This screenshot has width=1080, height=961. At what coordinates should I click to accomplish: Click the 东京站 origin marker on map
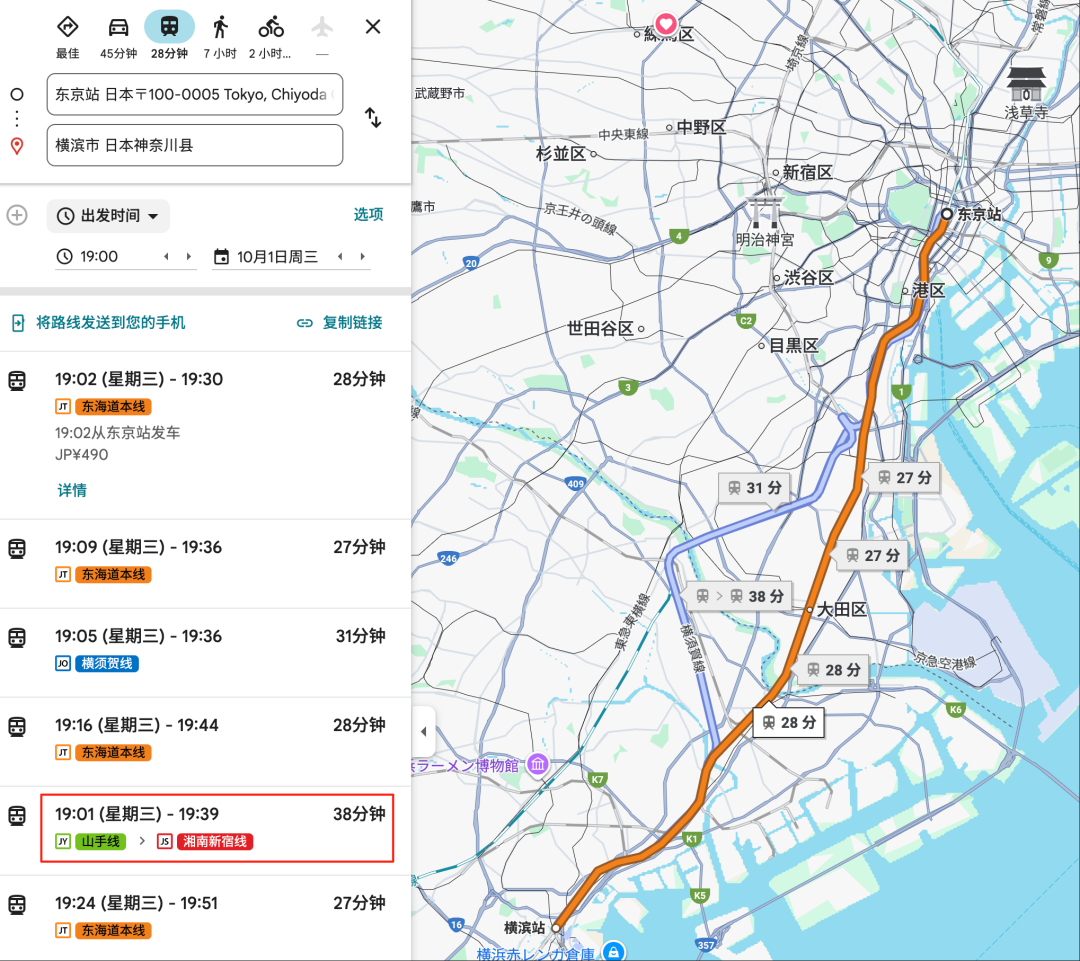click(947, 214)
